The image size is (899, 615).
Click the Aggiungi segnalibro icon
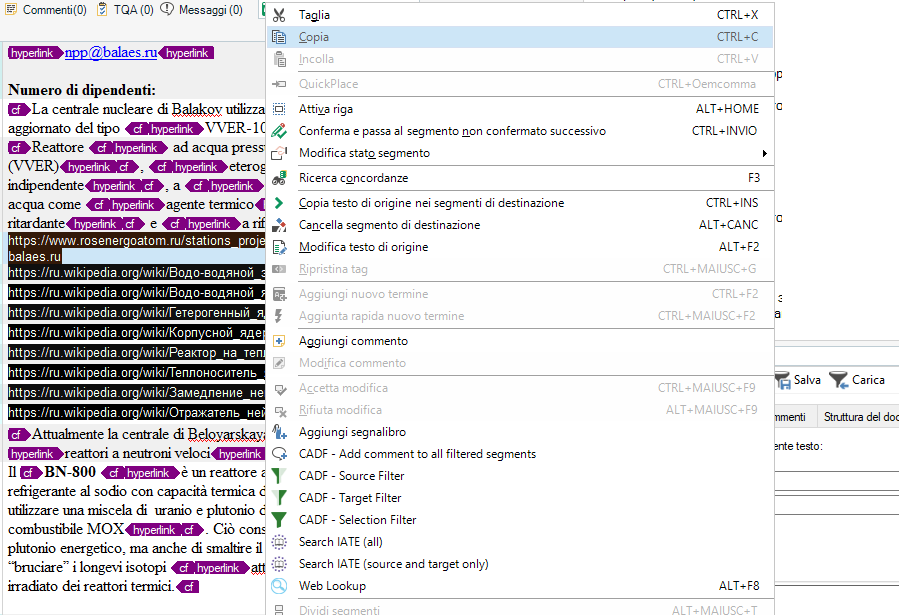pyautogui.click(x=279, y=432)
